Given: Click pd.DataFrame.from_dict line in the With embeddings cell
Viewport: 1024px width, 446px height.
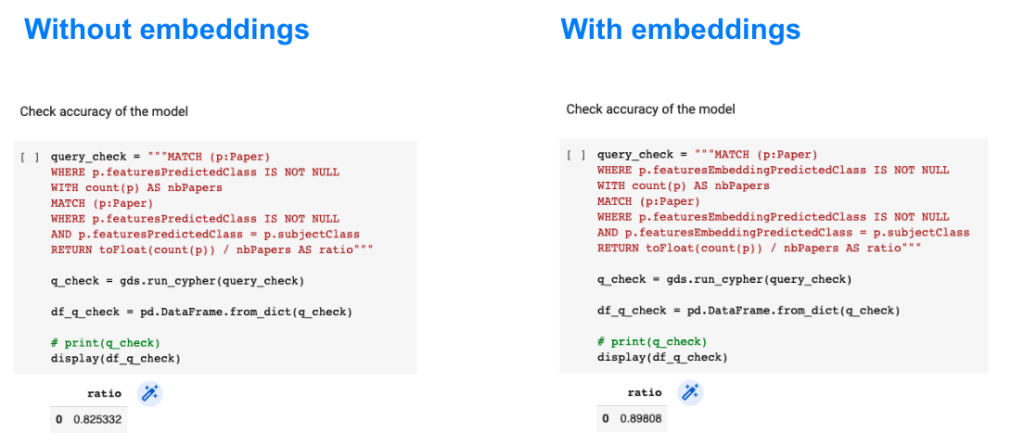Looking at the screenshot, I should [748, 310].
